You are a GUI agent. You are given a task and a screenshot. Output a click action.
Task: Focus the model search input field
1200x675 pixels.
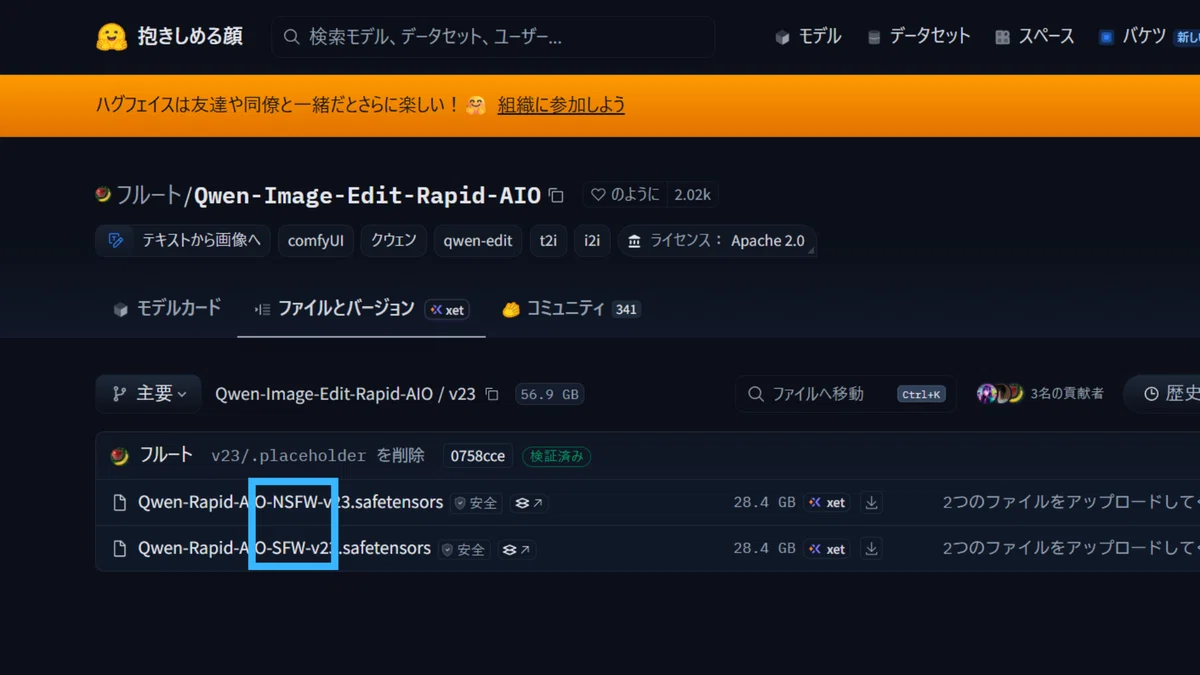pyautogui.click(x=493, y=37)
